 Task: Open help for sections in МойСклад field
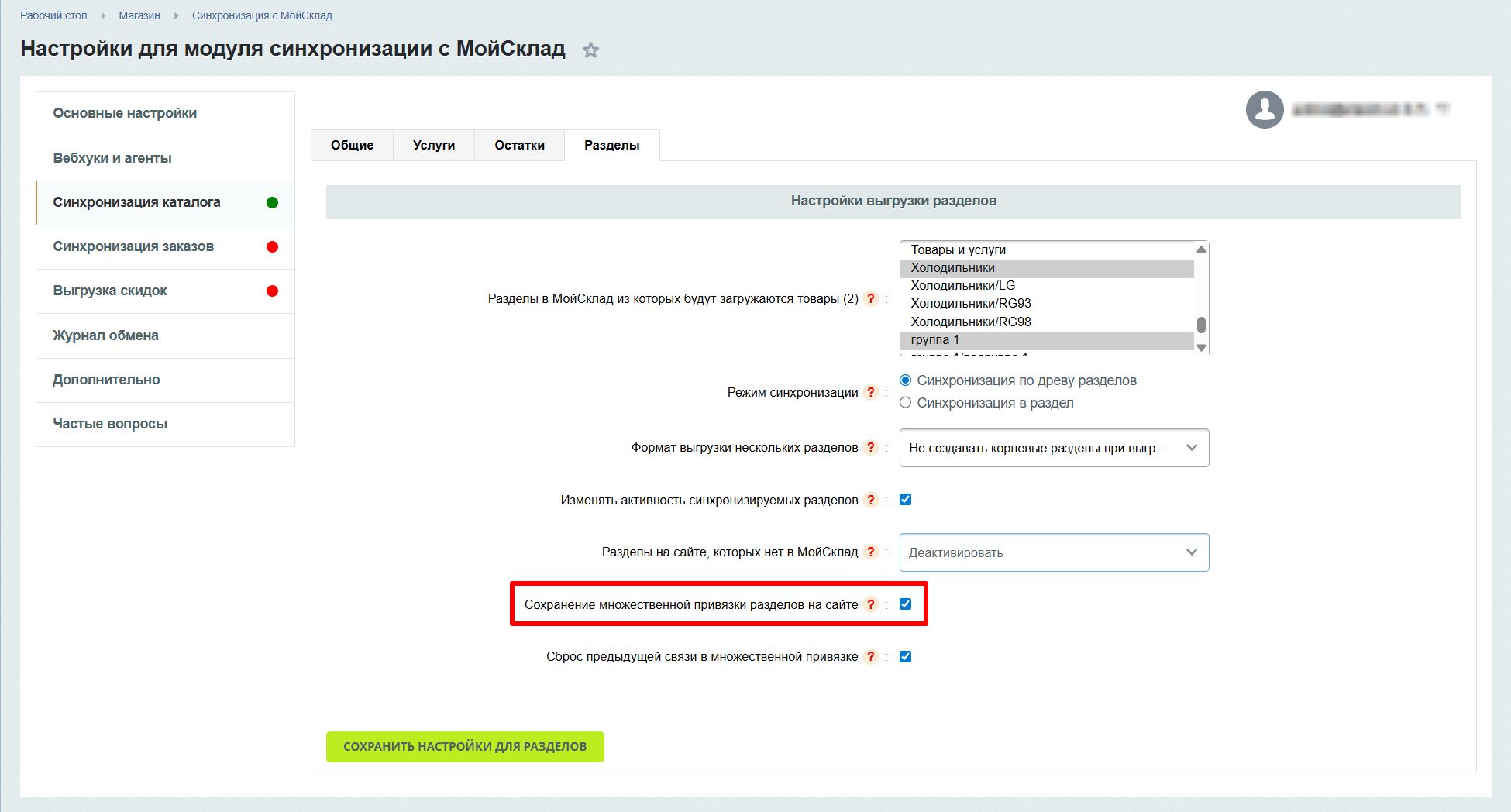pyautogui.click(x=871, y=298)
